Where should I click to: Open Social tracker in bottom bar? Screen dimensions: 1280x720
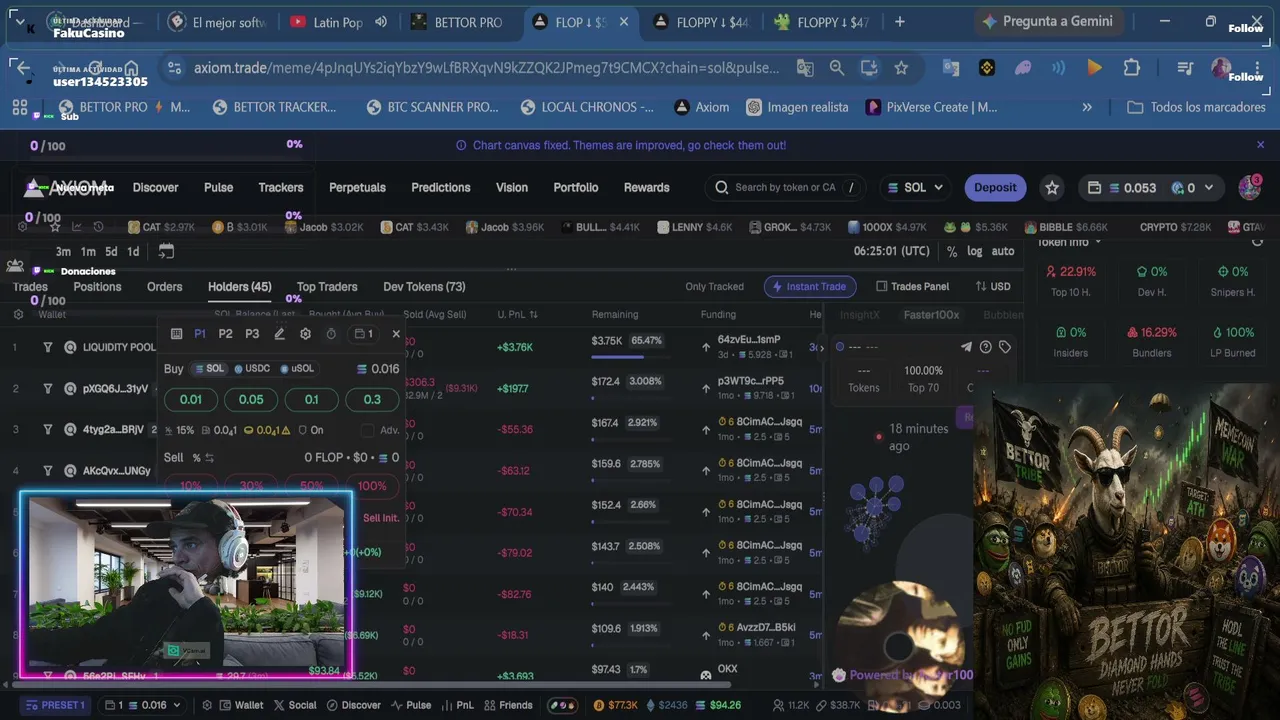point(295,705)
